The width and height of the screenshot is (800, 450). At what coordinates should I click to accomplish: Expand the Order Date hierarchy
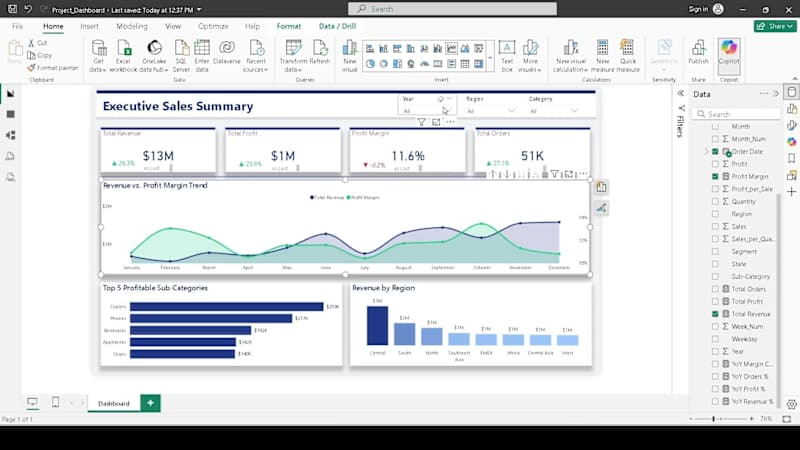pos(707,152)
